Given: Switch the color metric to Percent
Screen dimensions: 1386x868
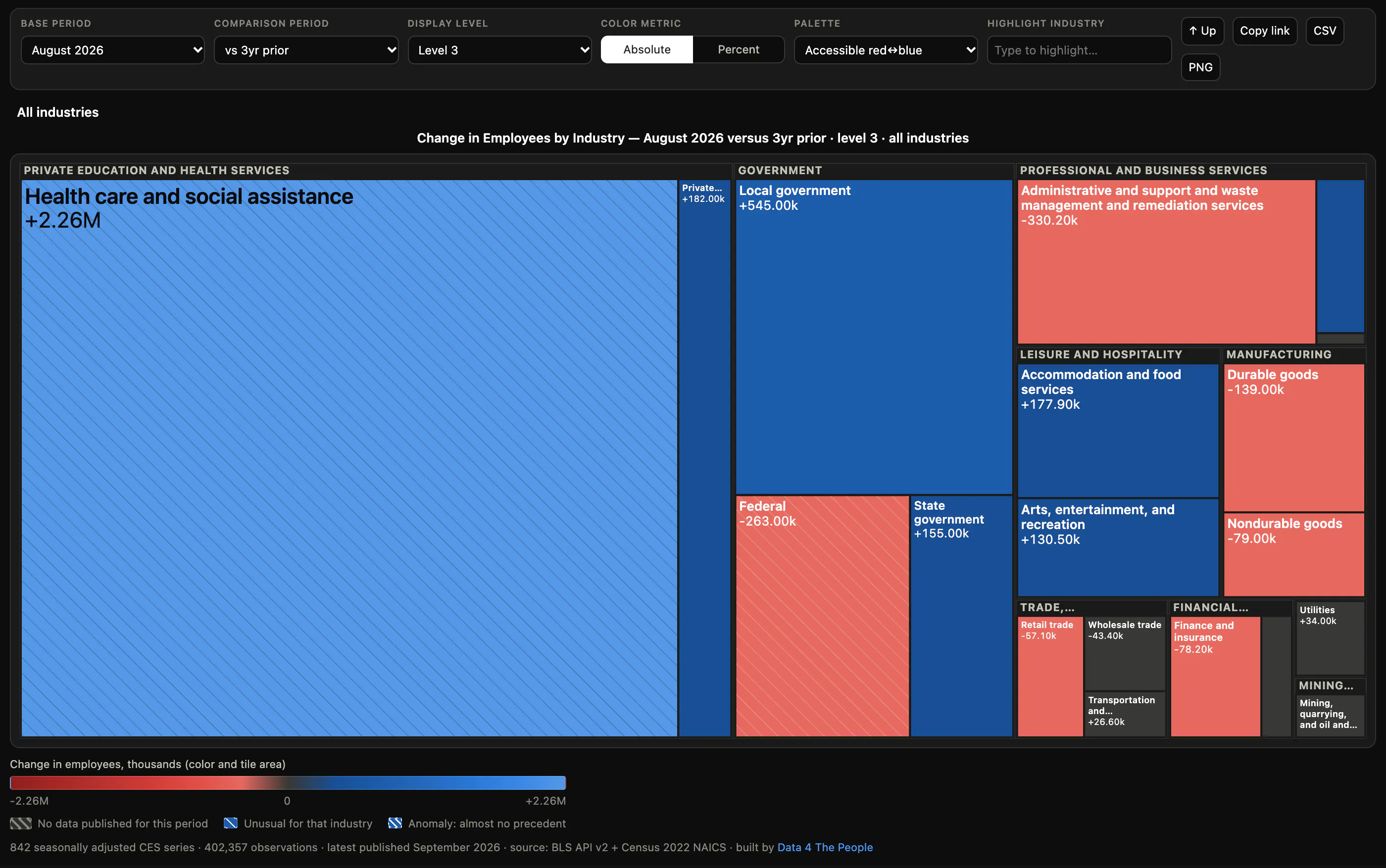Looking at the screenshot, I should click(739, 49).
